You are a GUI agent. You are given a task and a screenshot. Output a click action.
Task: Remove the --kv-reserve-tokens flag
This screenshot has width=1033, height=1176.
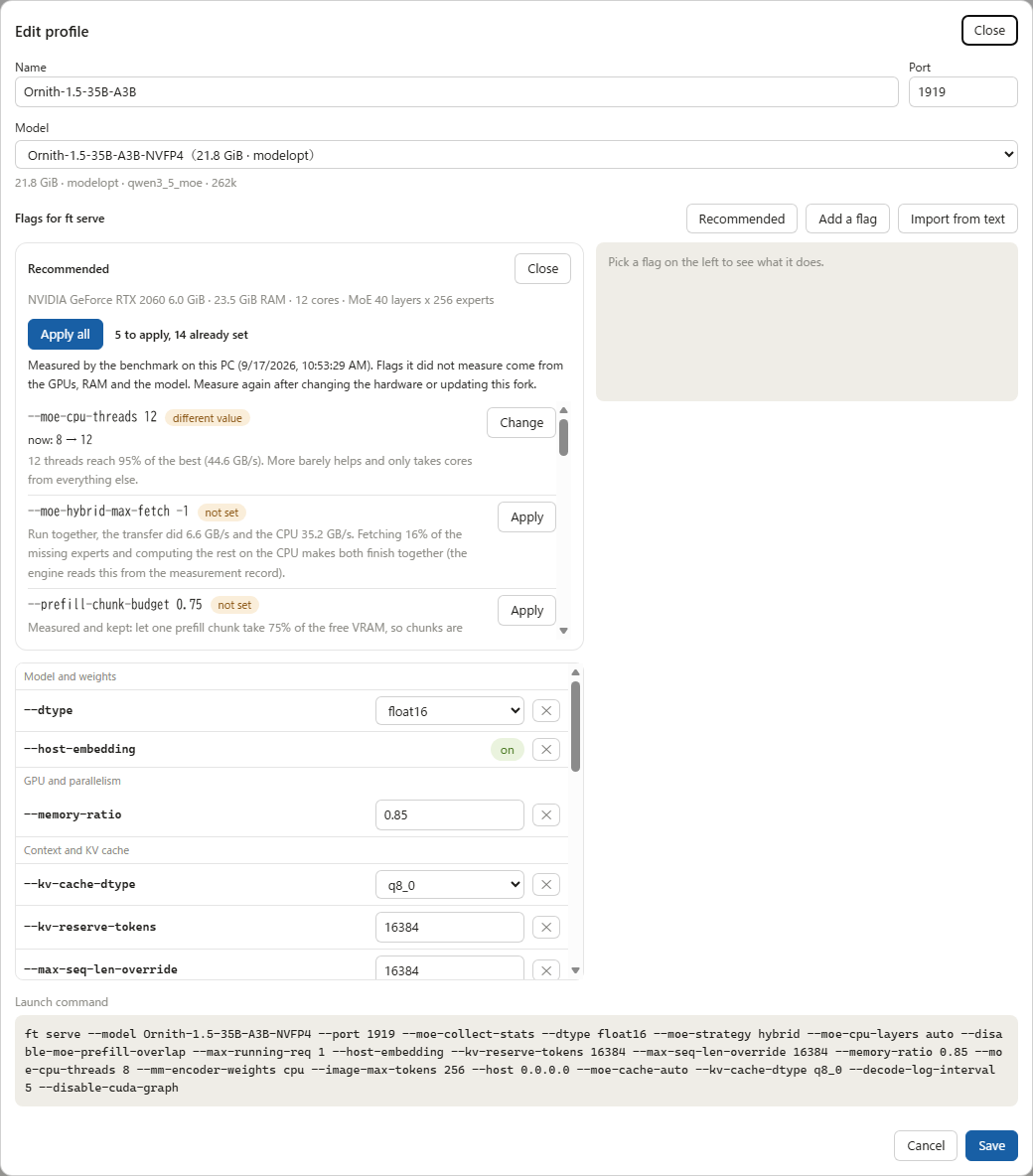pyautogui.click(x=546, y=927)
